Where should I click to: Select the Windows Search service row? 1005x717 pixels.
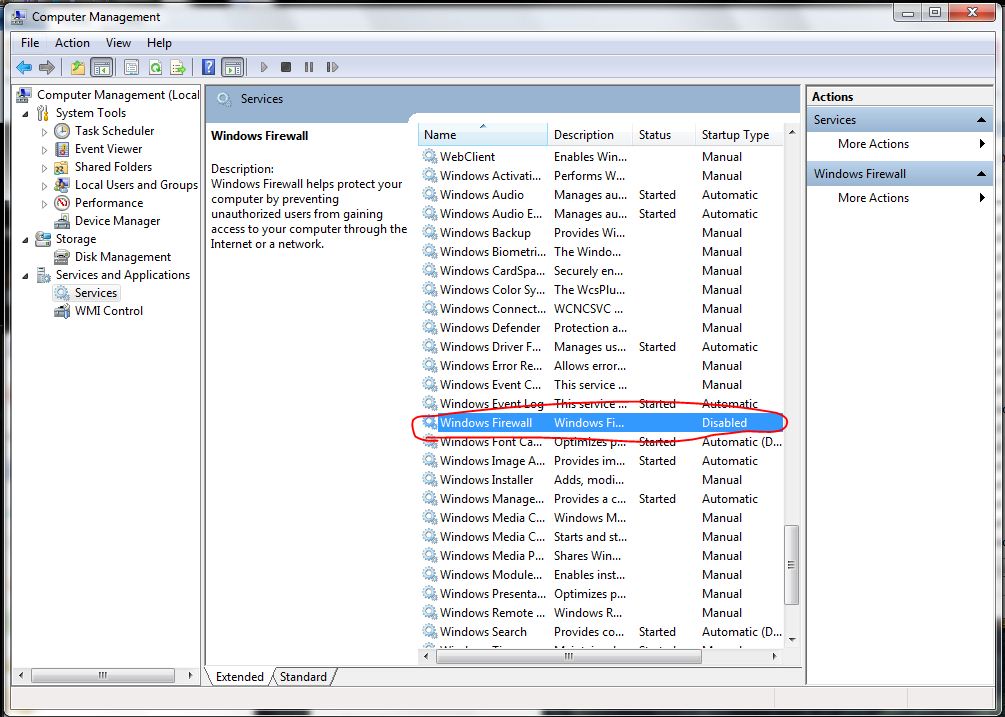(x=601, y=632)
